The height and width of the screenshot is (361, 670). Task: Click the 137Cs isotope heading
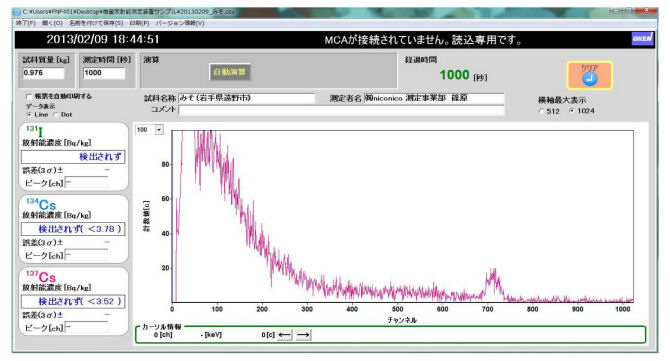(41, 276)
